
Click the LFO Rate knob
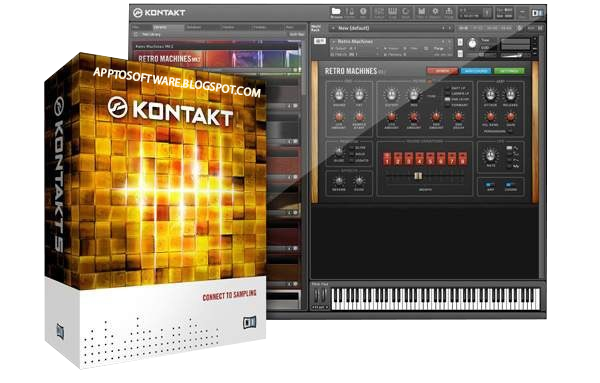pos(490,156)
